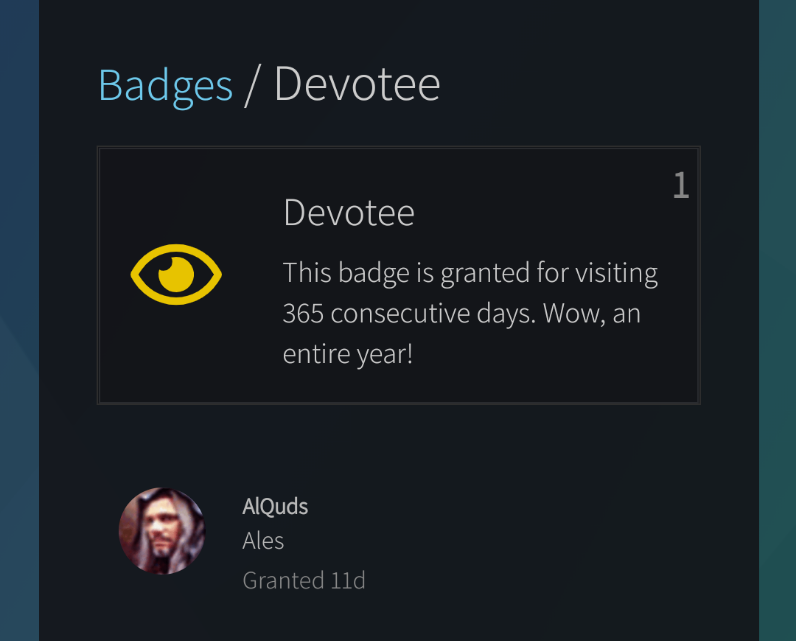Click 'This badge is granted for visiting' text
Image resolution: width=796 pixels, height=641 pixels.
coord(470,273)
